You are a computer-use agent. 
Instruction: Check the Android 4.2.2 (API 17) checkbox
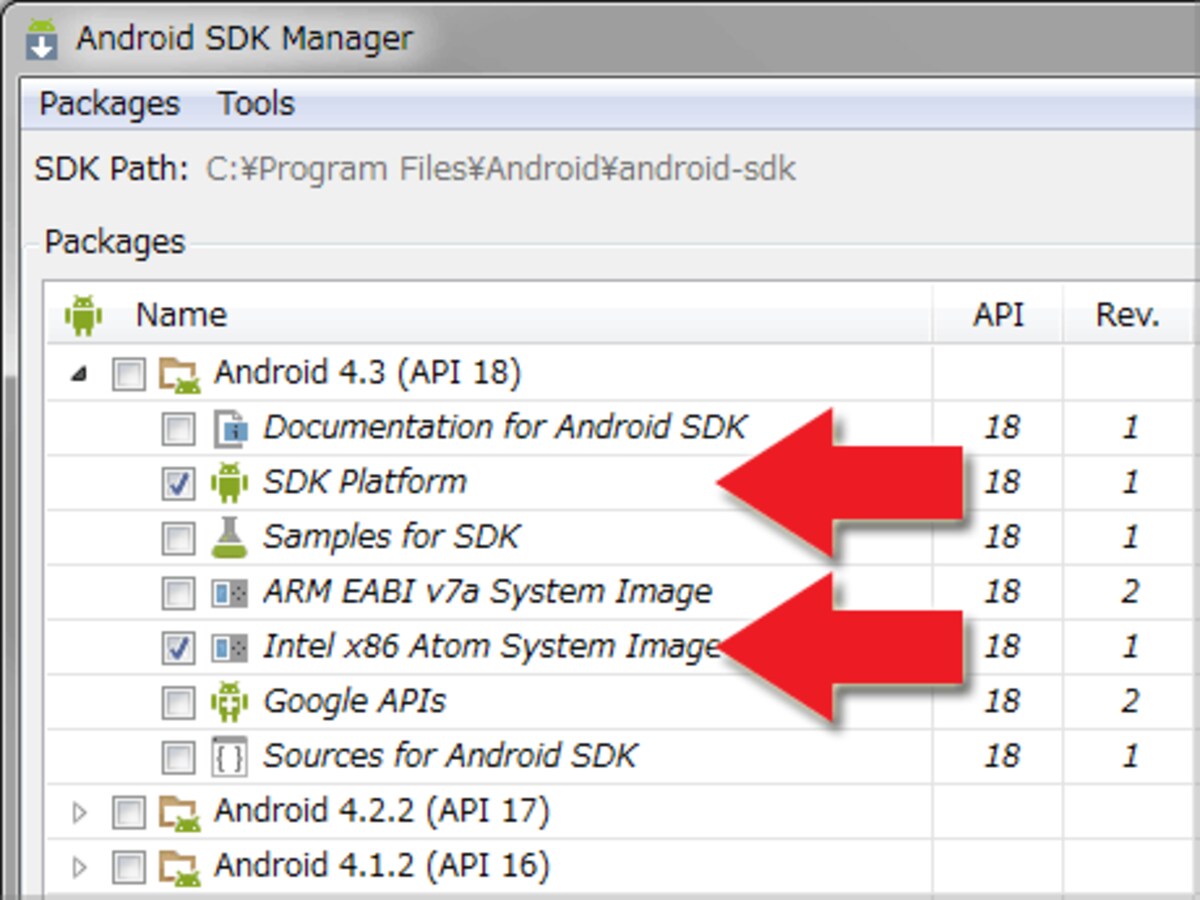128,813
